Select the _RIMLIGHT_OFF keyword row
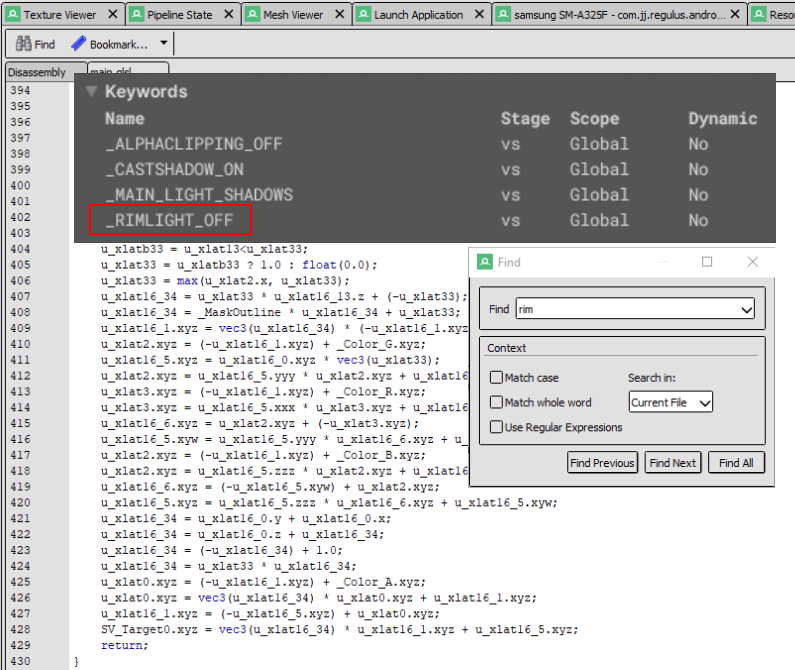Screen dimensions: 795x670 point(170,220)
